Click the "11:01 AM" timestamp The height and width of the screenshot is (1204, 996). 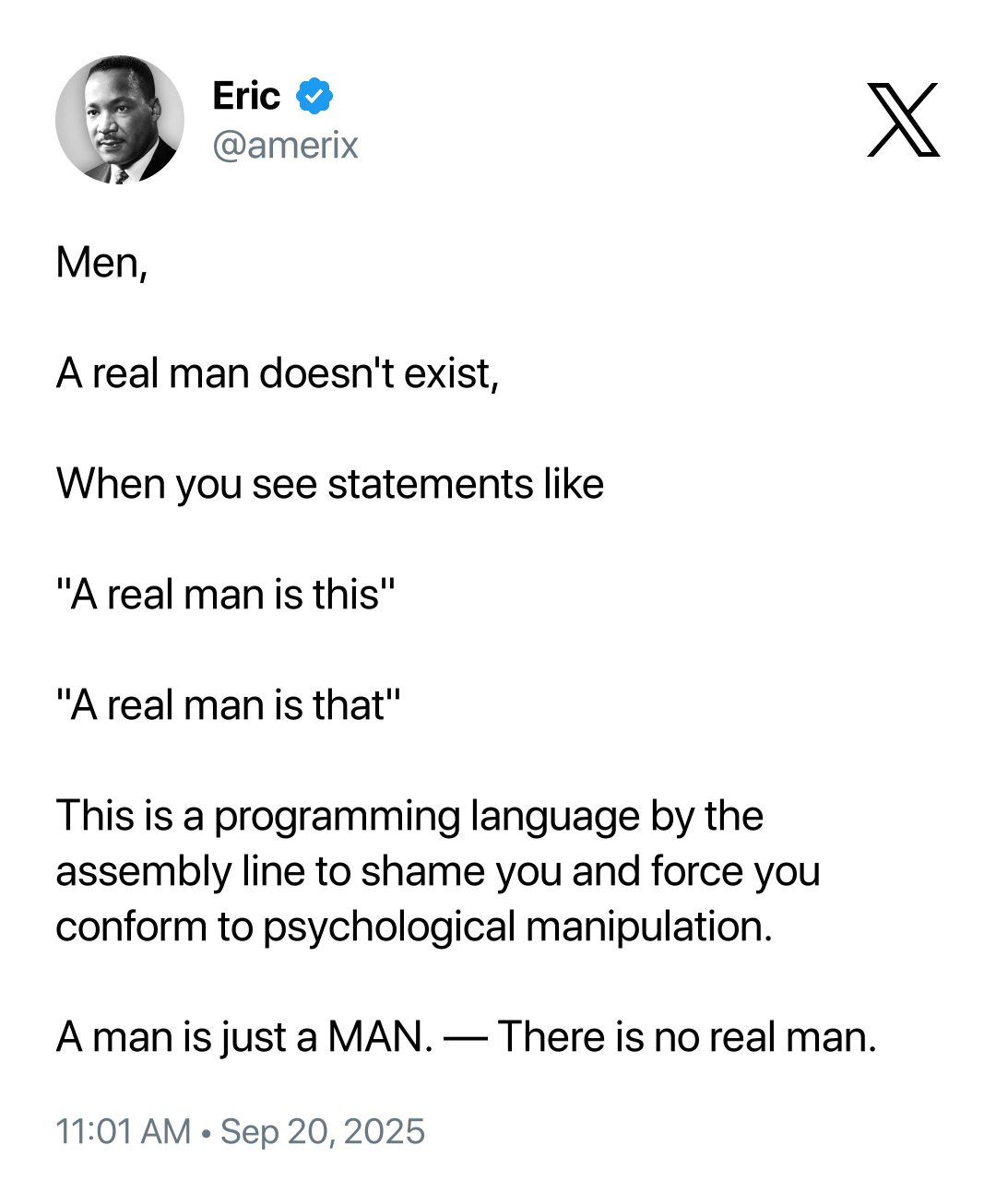coord(123,1131)
